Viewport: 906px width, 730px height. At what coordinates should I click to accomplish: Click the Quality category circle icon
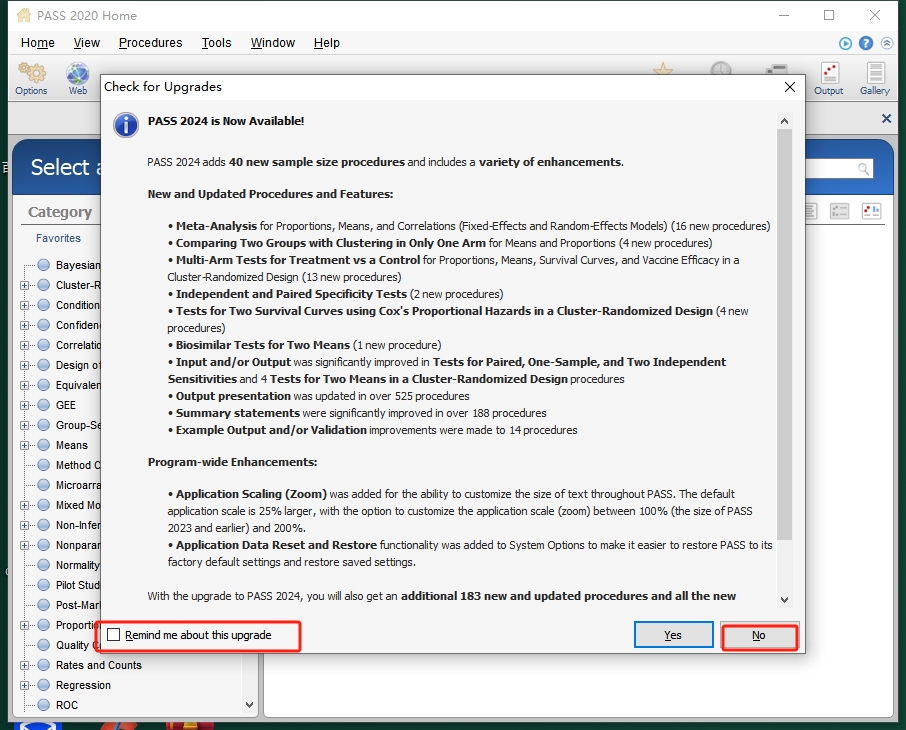43,645
